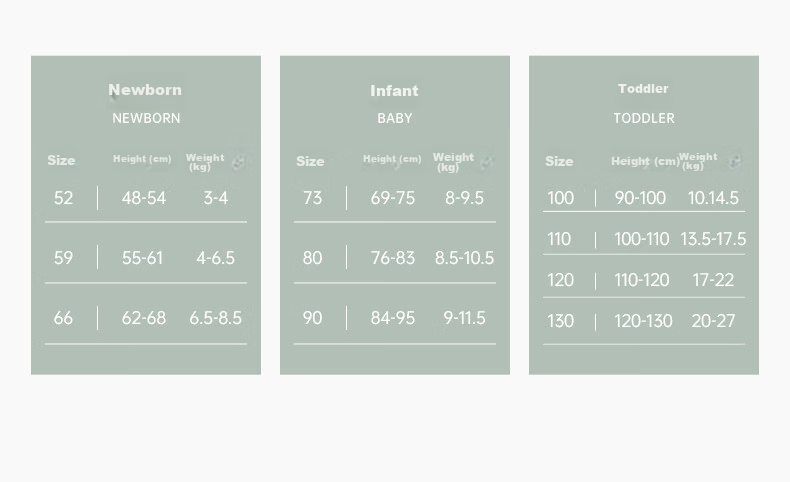Click the Infant chart title

point(394,91)
